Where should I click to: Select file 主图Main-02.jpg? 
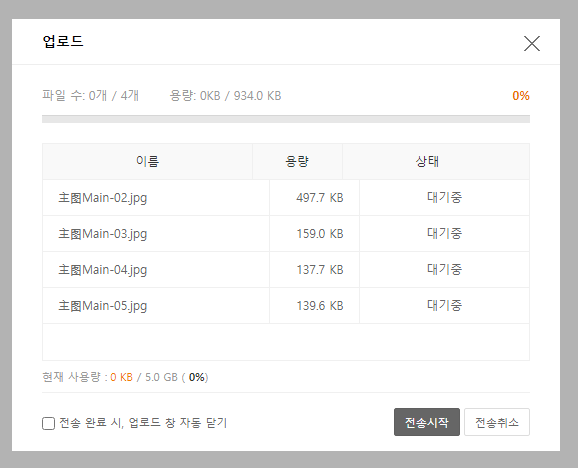(x=102, y=198)
